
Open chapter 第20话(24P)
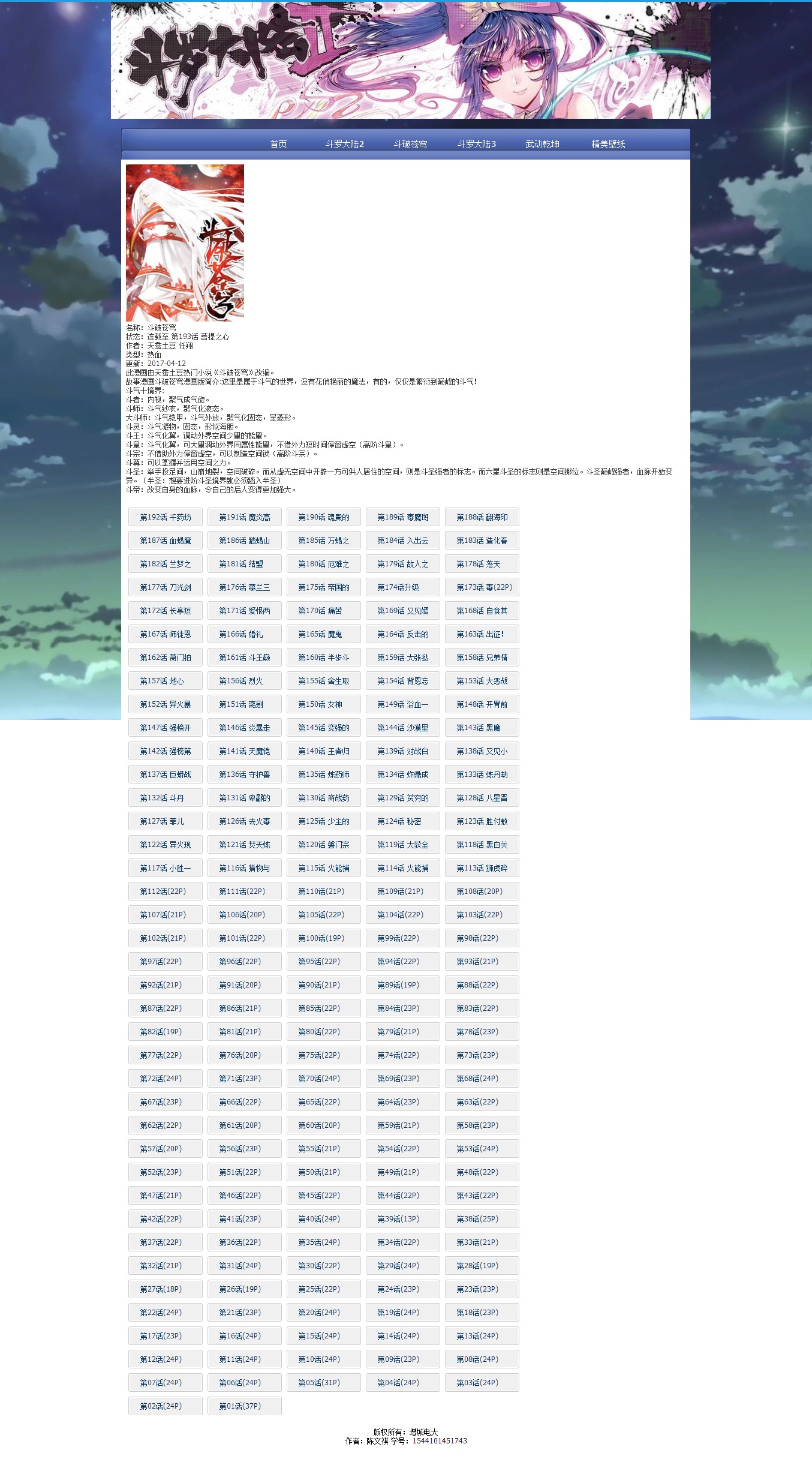pyautogui.click(x=324, y=1313)
